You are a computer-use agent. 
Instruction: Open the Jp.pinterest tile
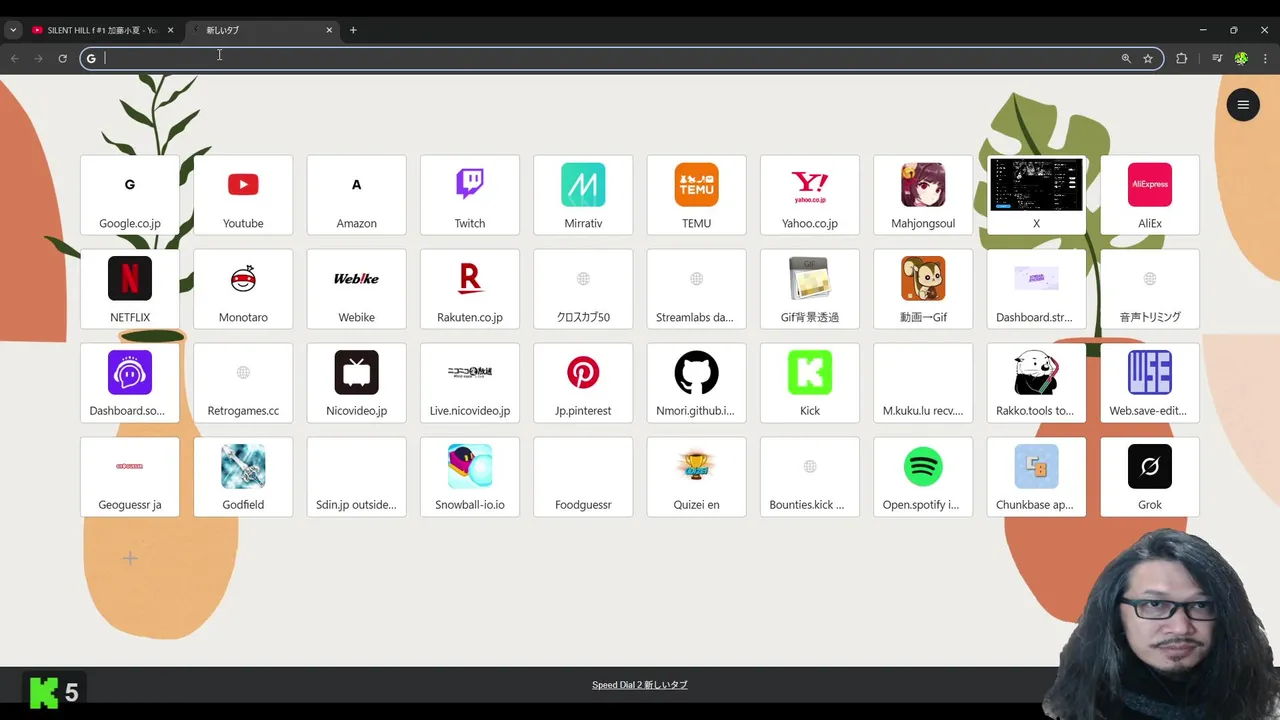coord(583,383)
